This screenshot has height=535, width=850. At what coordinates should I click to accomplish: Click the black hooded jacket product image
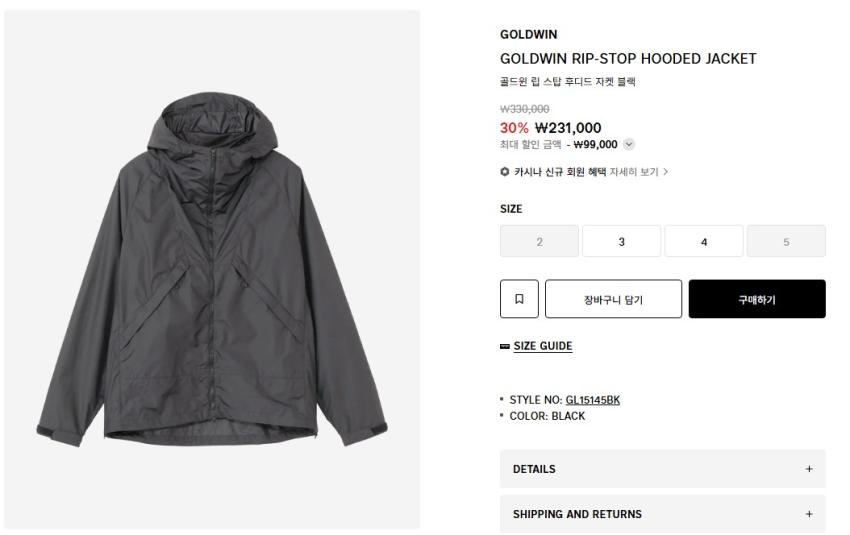(x=212, y=269)
